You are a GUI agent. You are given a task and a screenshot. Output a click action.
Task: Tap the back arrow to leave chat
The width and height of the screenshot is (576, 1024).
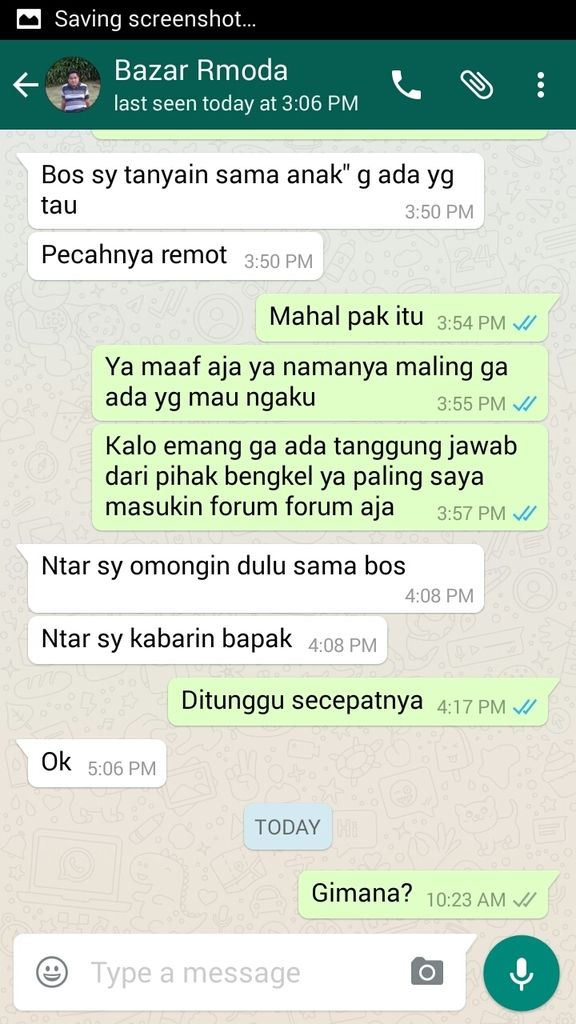25,85
